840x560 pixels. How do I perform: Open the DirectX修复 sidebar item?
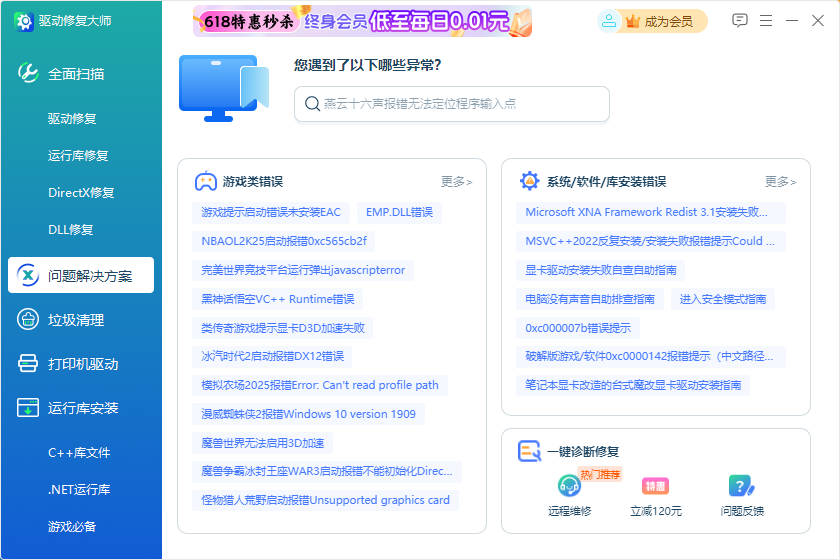(x=81, y=192)
